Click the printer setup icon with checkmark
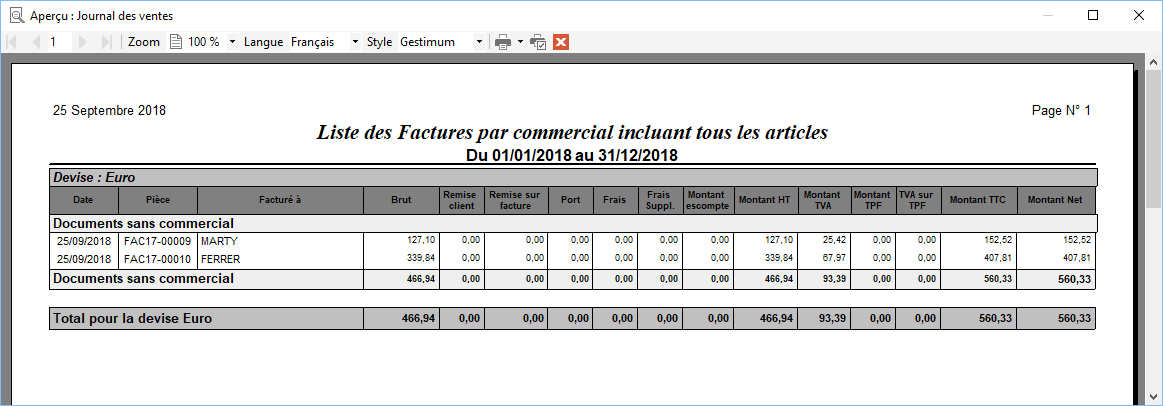The width and height of the screenshot is (1163, 406). 538,42
